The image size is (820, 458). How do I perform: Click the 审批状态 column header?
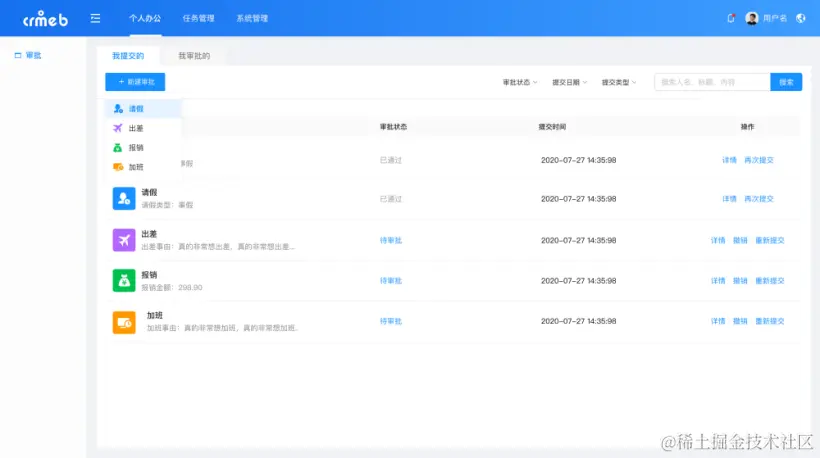pos(393,127)
